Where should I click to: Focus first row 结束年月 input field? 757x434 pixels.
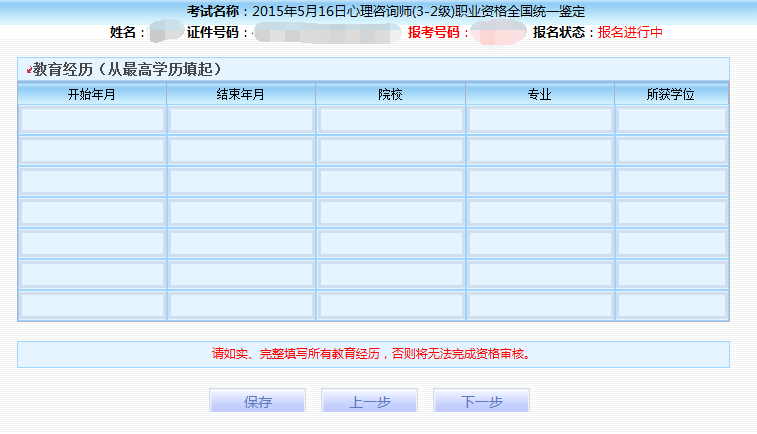click(x=241, y=120)
